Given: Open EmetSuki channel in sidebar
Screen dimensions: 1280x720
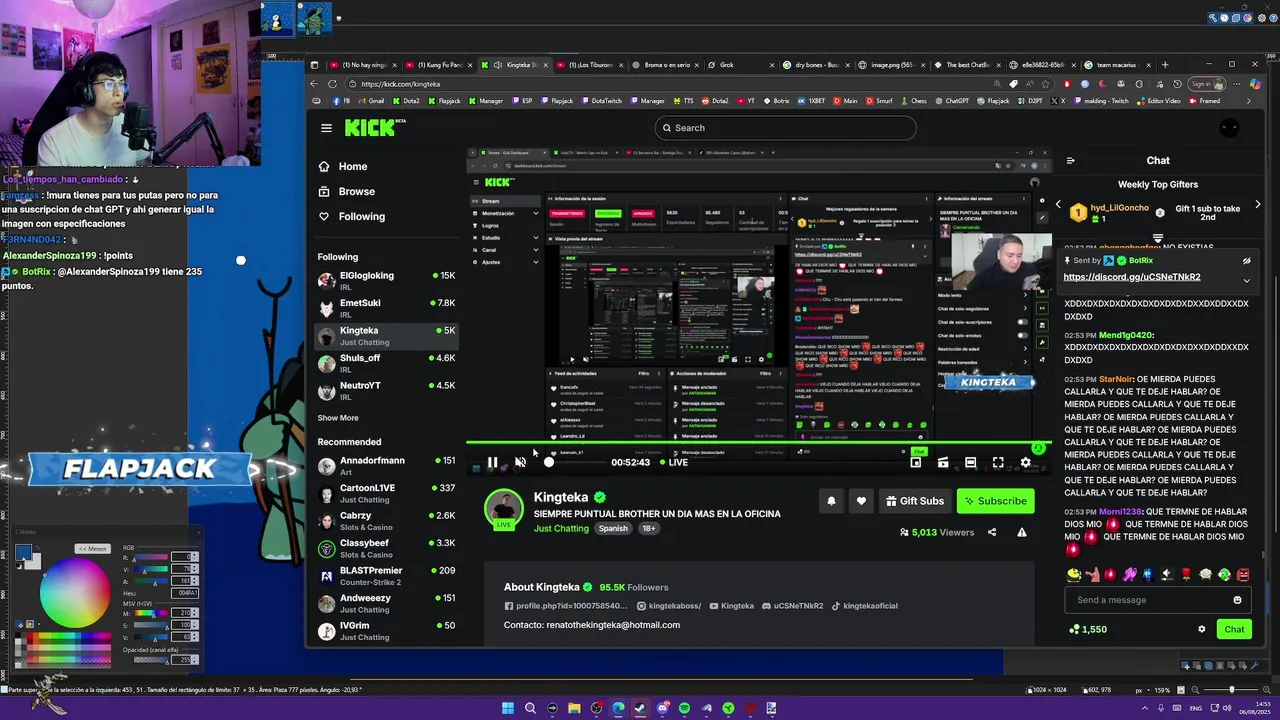Looking at the screenshot, I should click(x=386, y=308).
